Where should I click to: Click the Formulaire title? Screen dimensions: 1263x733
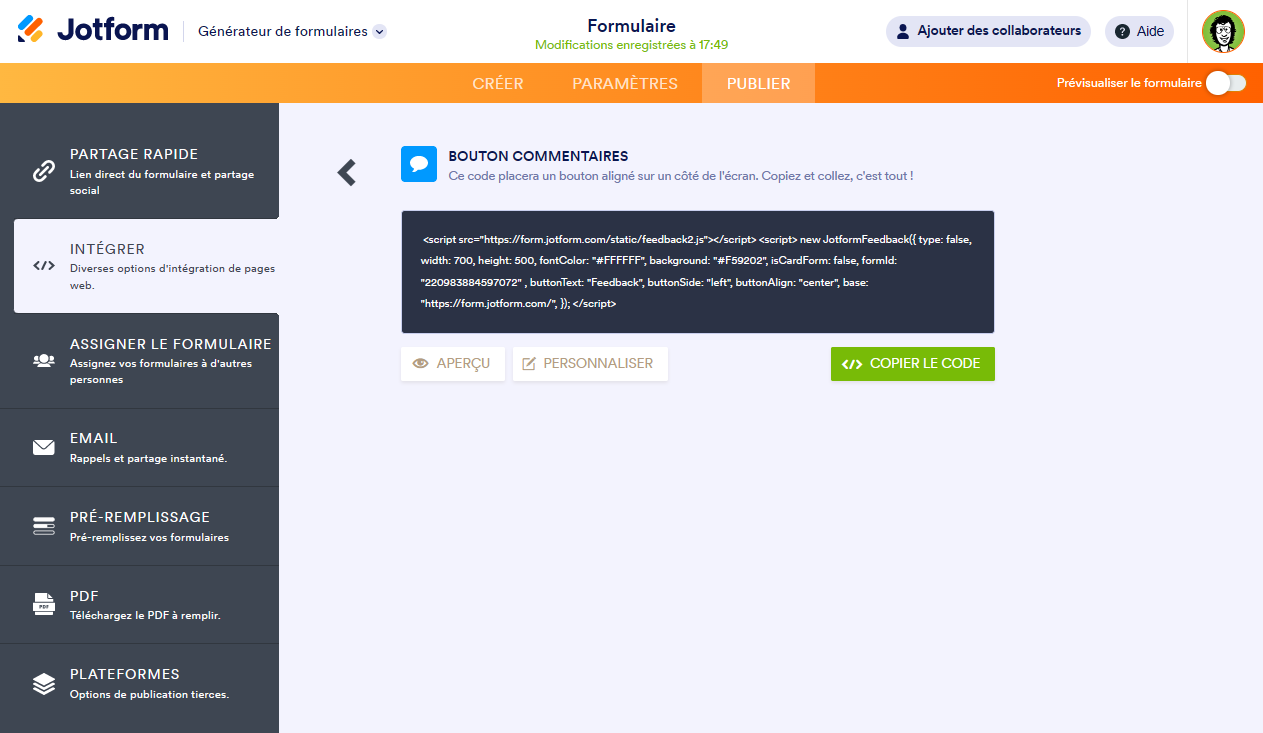click(x=631, y=26)
